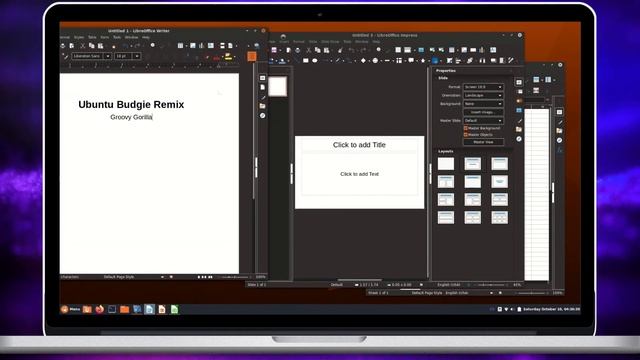
Task: Toggle Display Grid icon in Impress toolbar
Action: (398, 50)
